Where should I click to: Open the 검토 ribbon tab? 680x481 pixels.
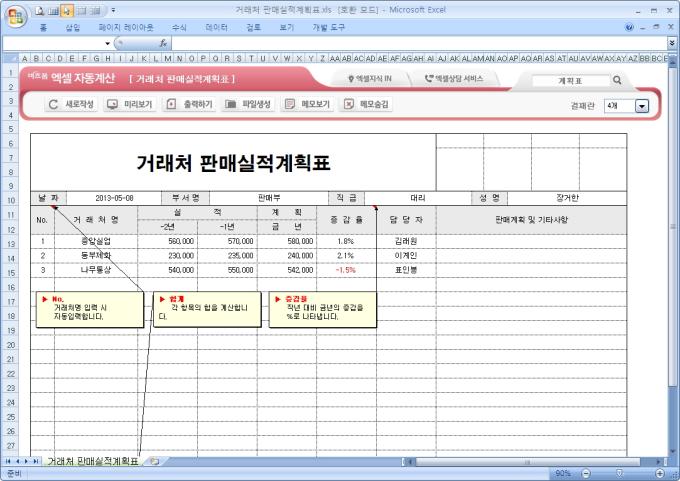tap(254, 27)
